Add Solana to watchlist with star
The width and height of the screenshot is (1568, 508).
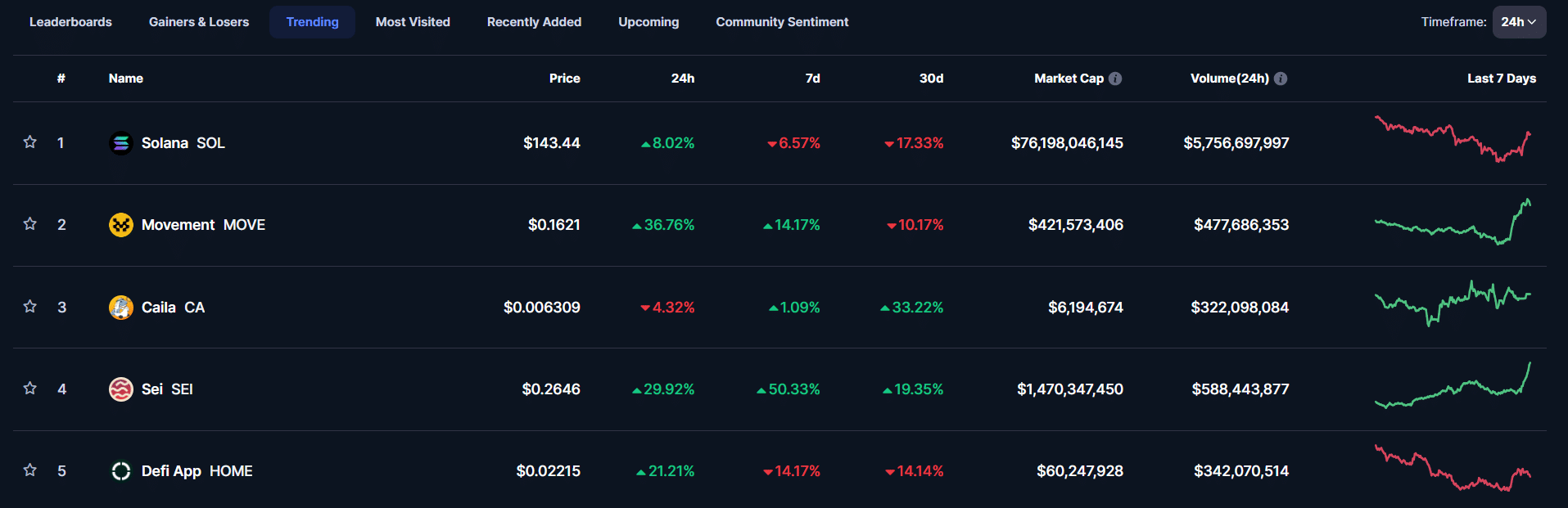tap(30, 142)
